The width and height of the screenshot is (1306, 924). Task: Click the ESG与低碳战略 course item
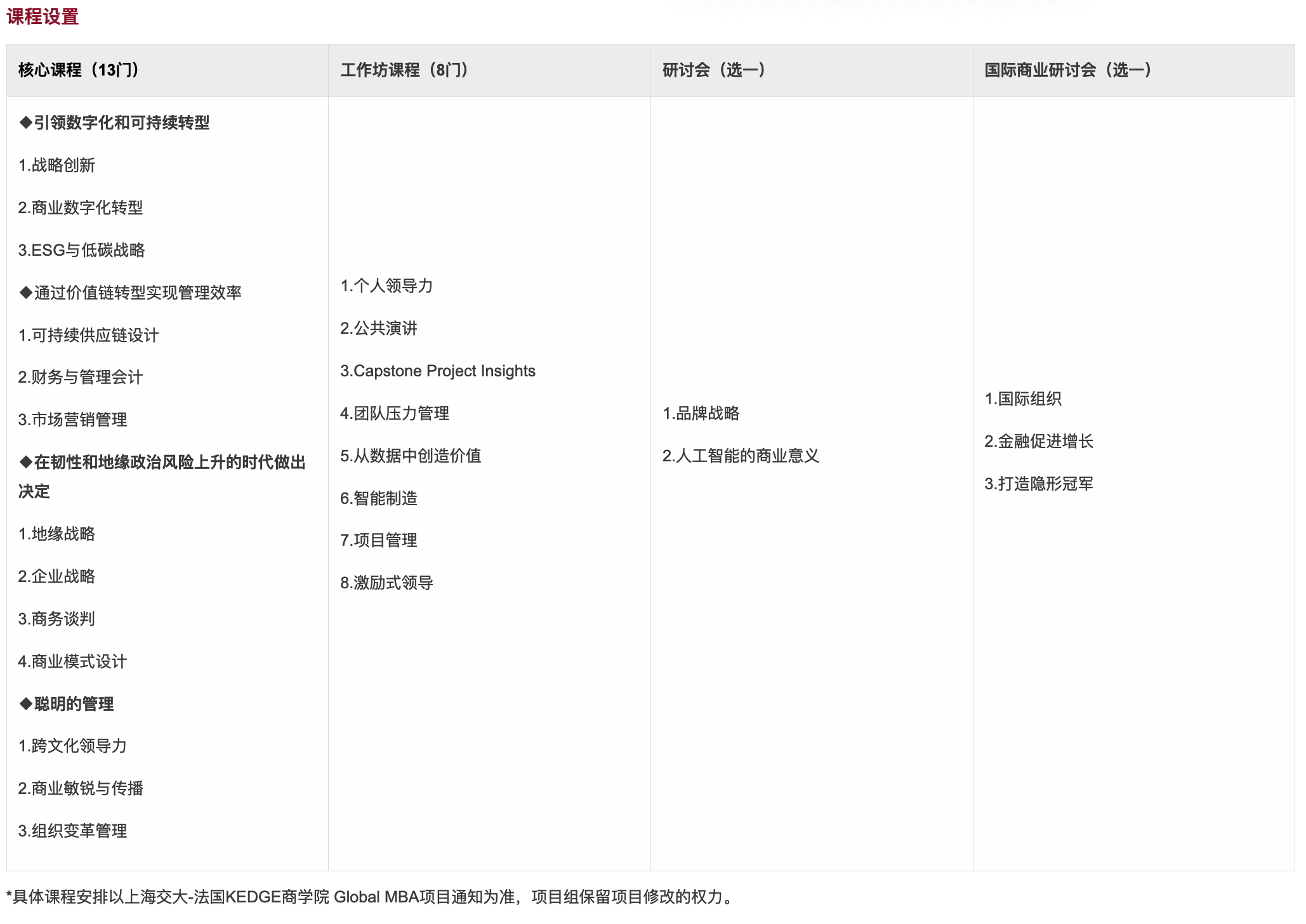[x=82, y=251]
